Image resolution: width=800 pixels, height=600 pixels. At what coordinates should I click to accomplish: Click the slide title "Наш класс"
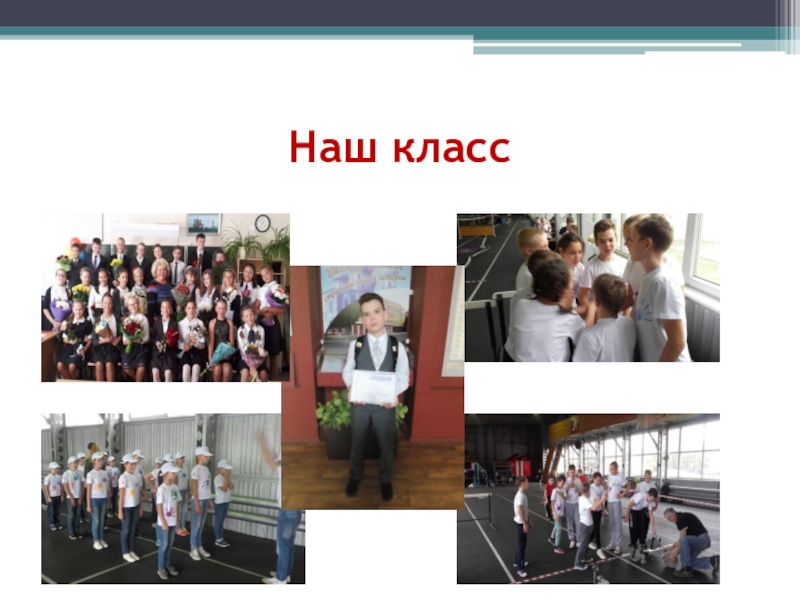pyautogui.click(x=399, y=147)
